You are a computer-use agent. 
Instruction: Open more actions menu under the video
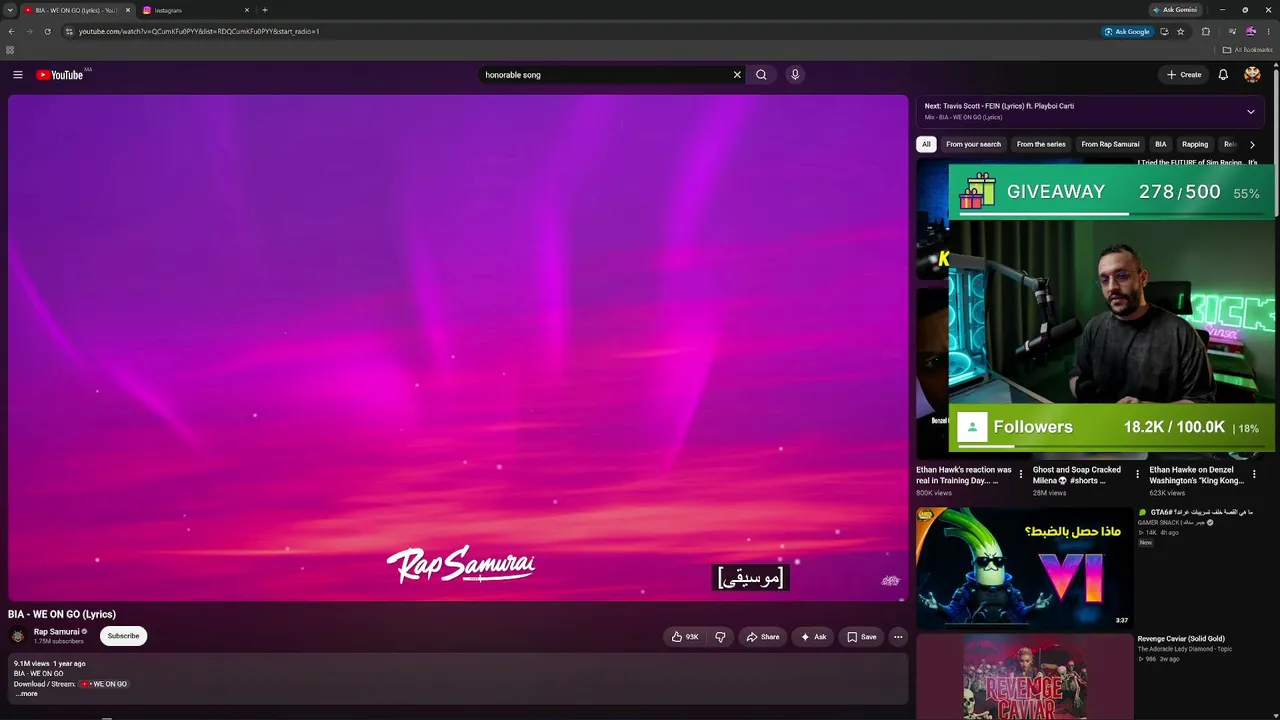[x=898, y=637]
